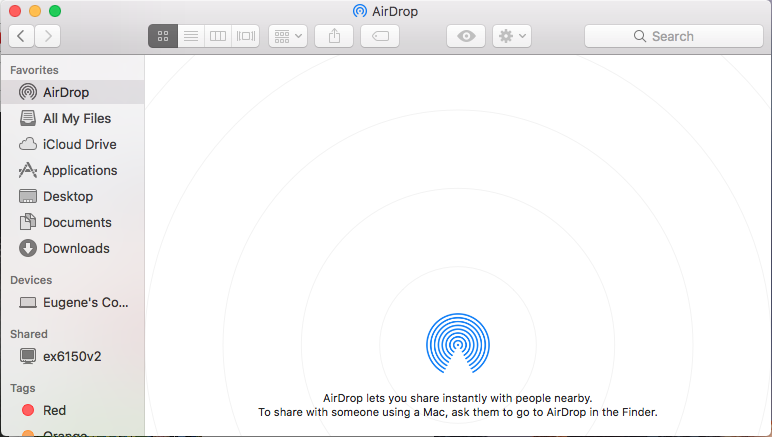Viewport: 772px width, 437px height.
Task: Close the Finder window with red button
Action: pyautogui.click(x=15, y=11)
